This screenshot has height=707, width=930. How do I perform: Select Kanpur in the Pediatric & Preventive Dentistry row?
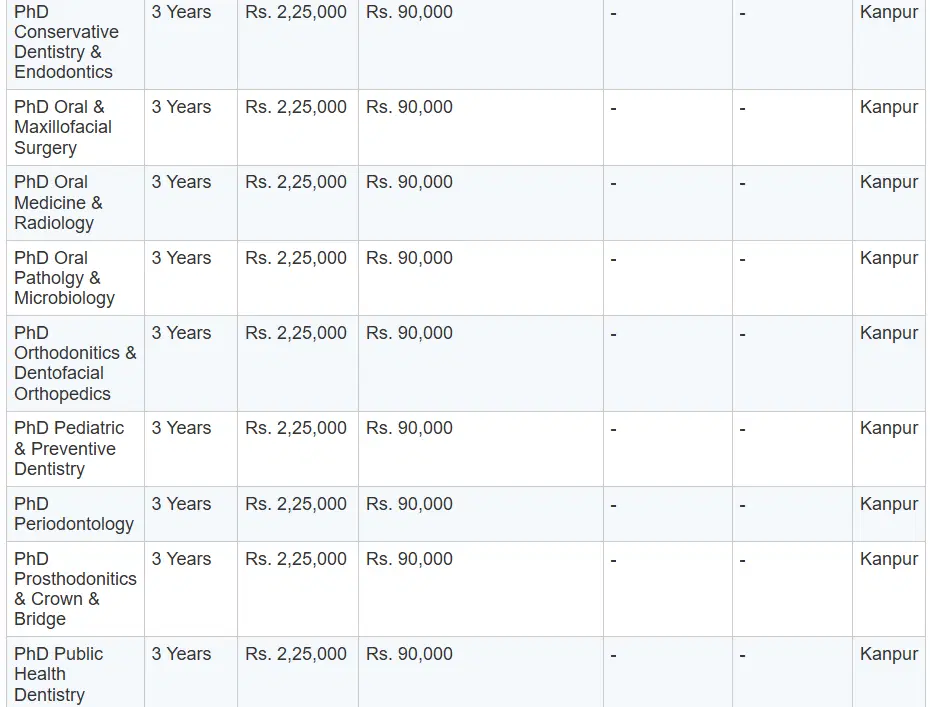(888, 428)
